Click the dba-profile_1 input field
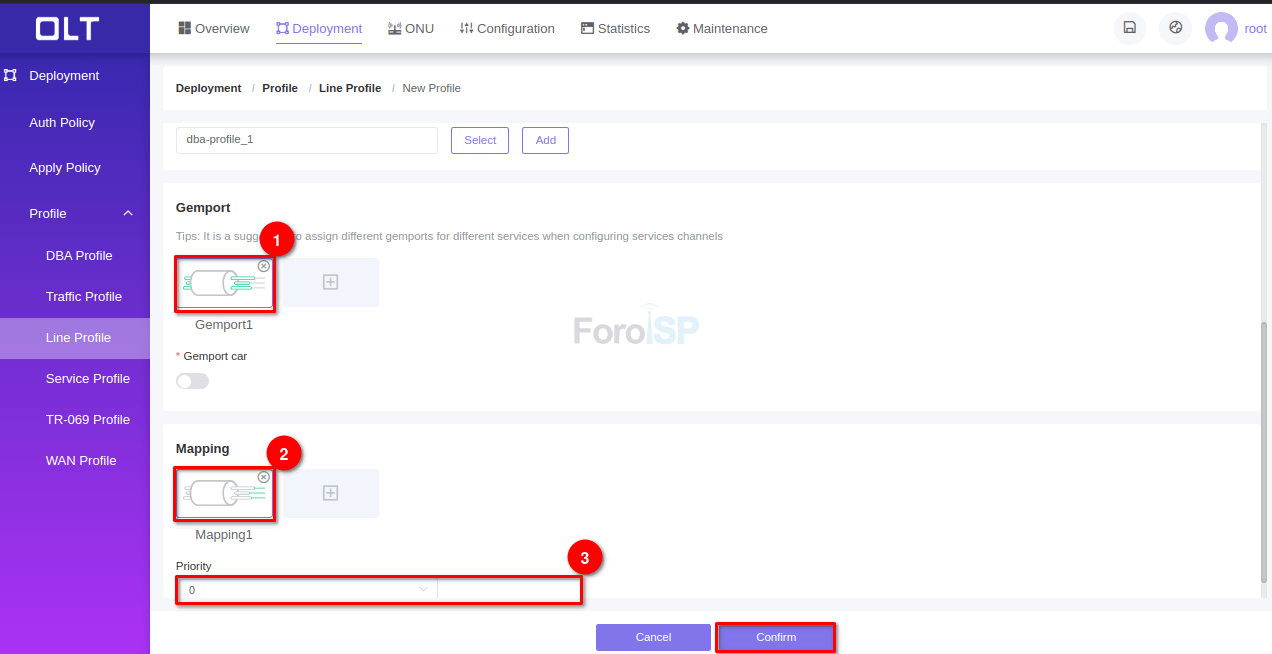The height and width of the screenshot is (654, 1272). 306,140
